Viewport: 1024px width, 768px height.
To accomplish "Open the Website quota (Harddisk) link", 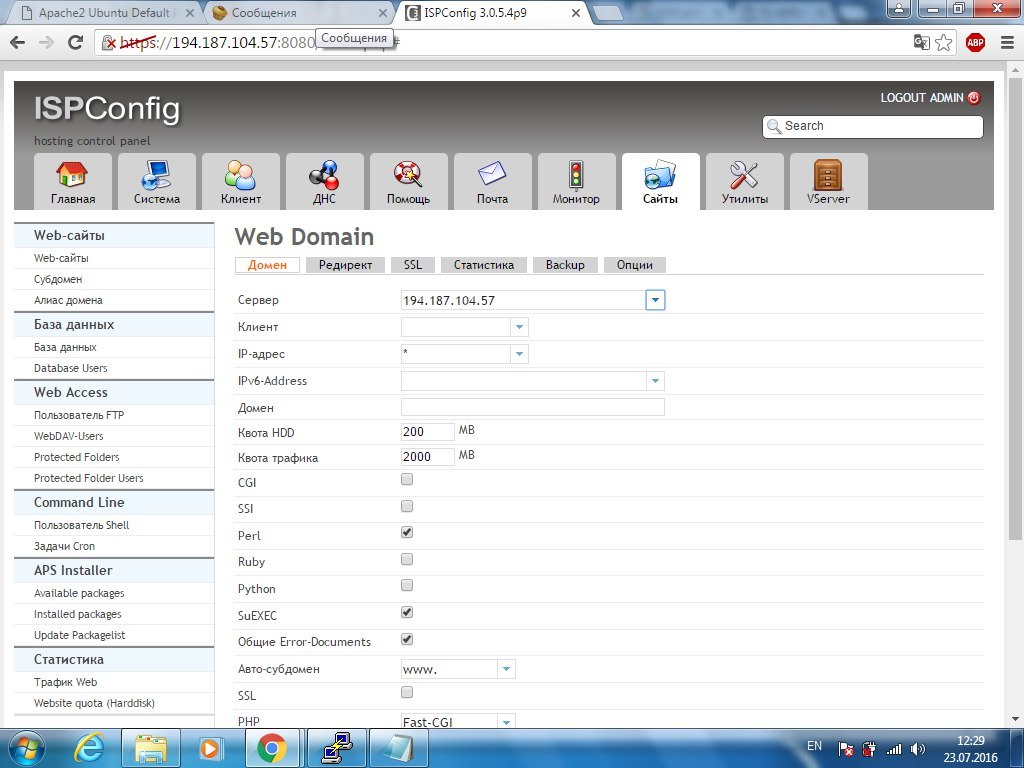I will tap(94, 703).
